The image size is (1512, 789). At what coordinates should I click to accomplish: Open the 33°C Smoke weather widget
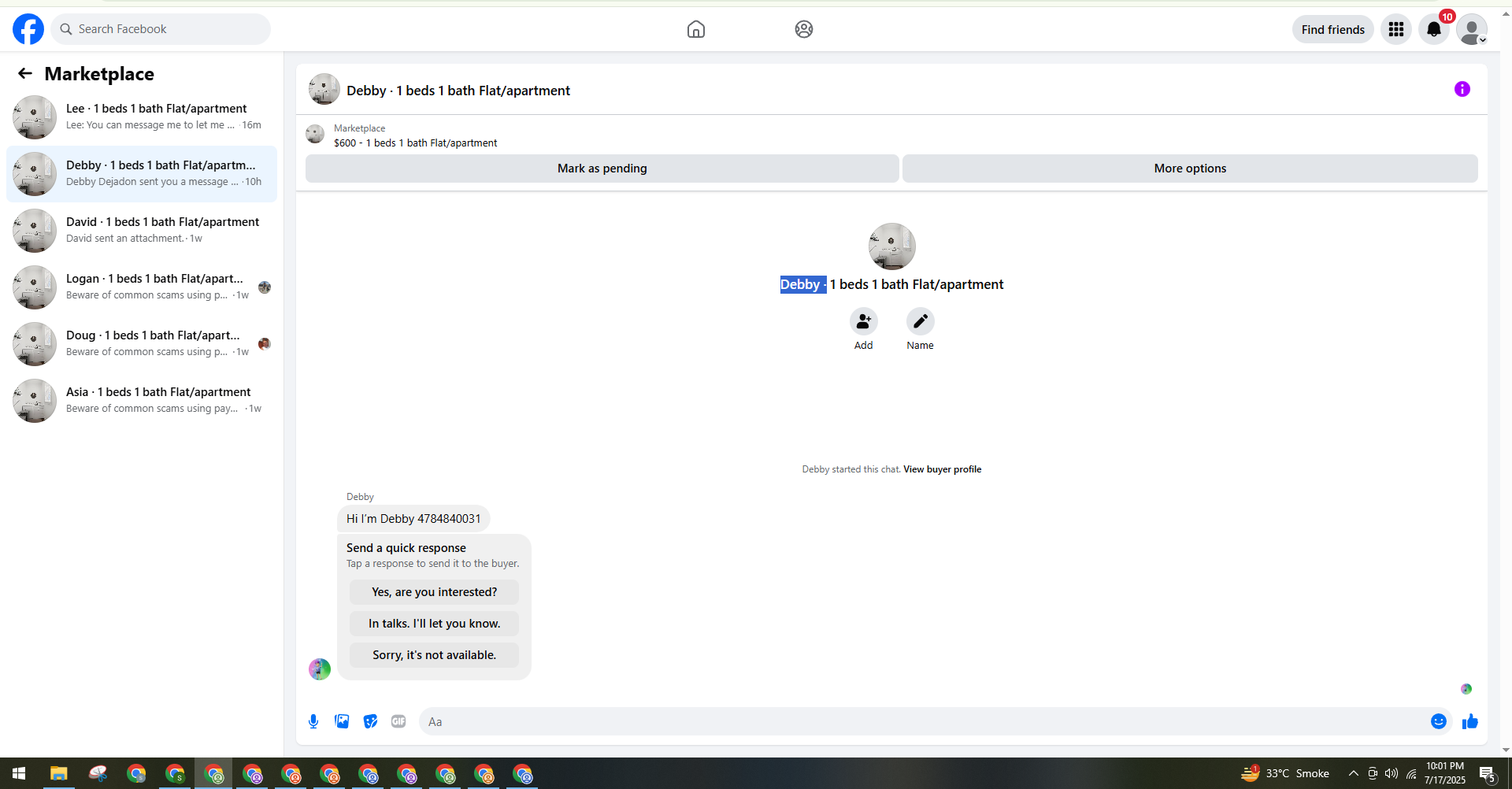click(1285, 773)
